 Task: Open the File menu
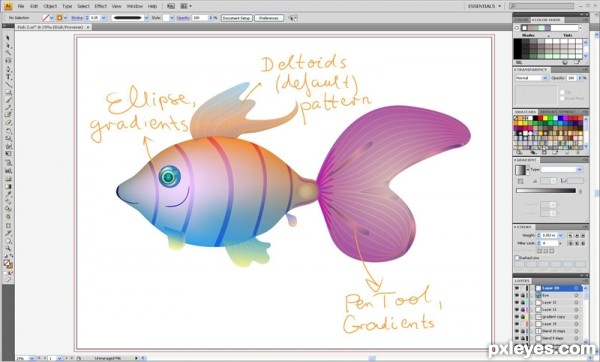(21, 6)
